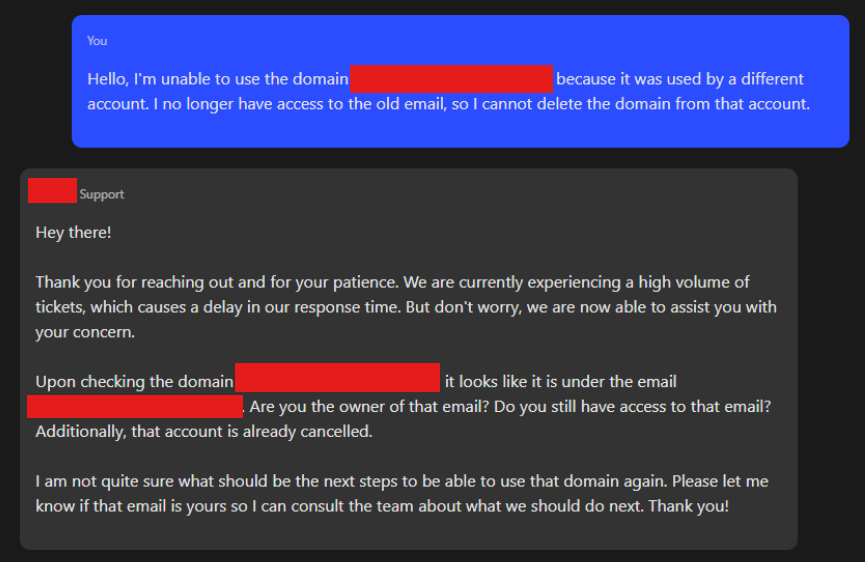
Task: Click the redacted name beside Support
Action: point(52,190)
